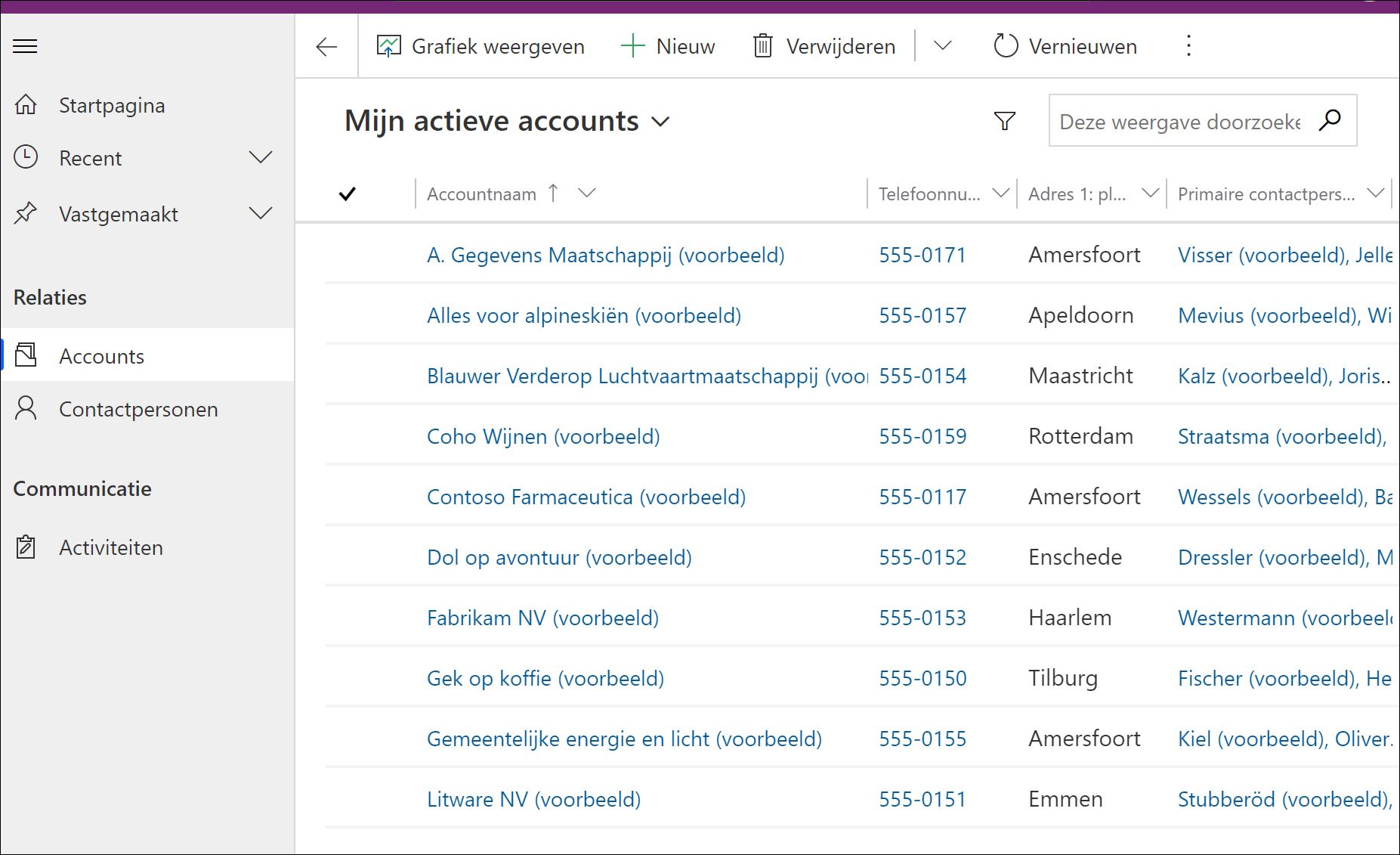Click the Contactpersonen person icon

[26, 408]
